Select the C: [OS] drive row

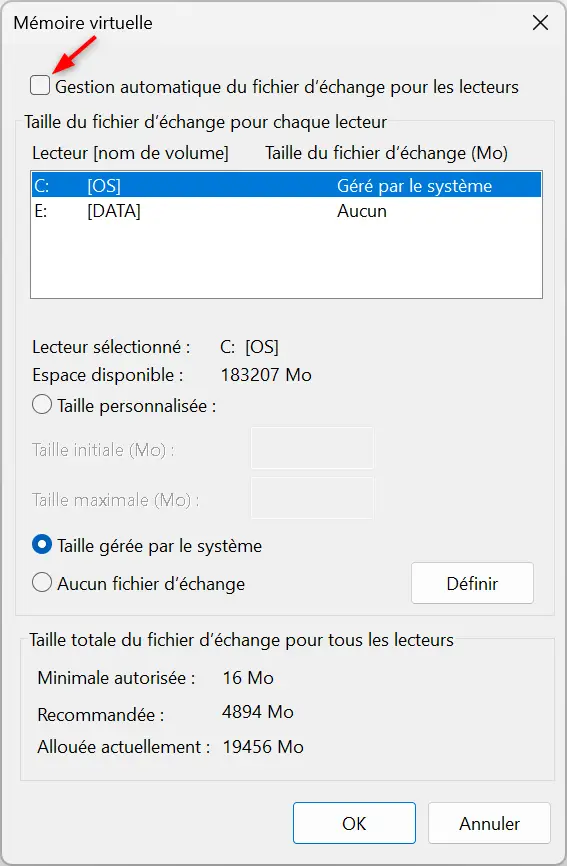coord(286,185)
